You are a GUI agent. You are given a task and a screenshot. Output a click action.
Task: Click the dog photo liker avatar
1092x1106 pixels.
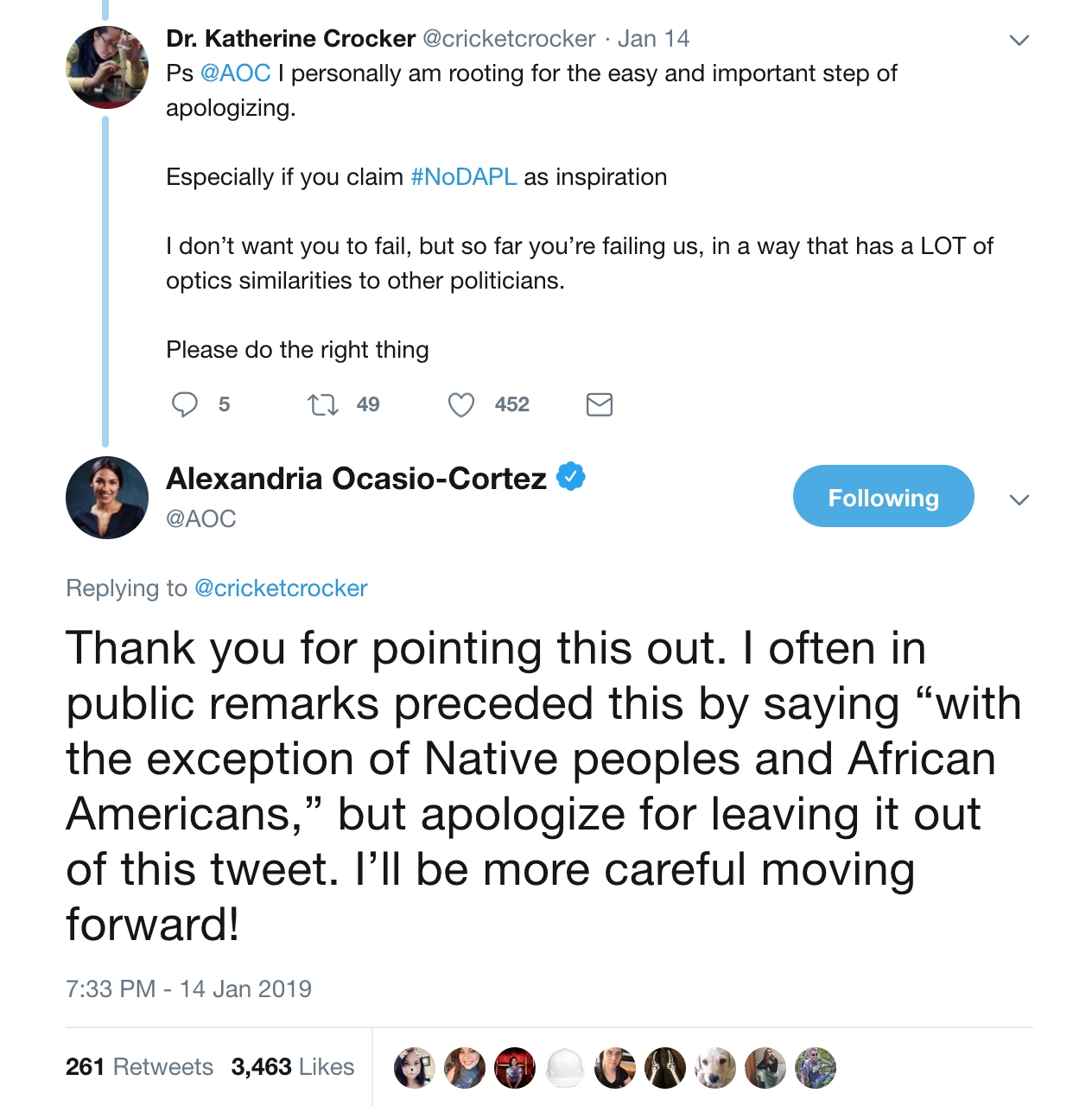pyautogui.click(x=715, y=1068)
